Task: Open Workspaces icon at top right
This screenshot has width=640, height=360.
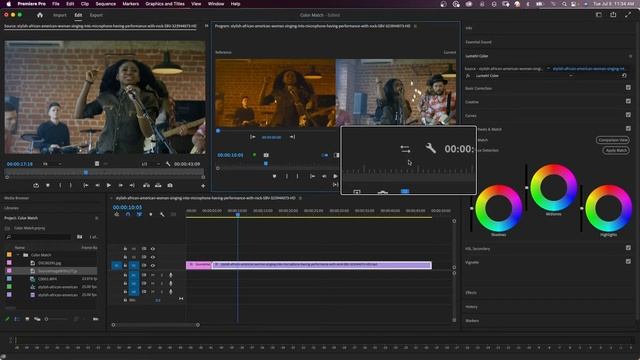Action: point(599,15)
